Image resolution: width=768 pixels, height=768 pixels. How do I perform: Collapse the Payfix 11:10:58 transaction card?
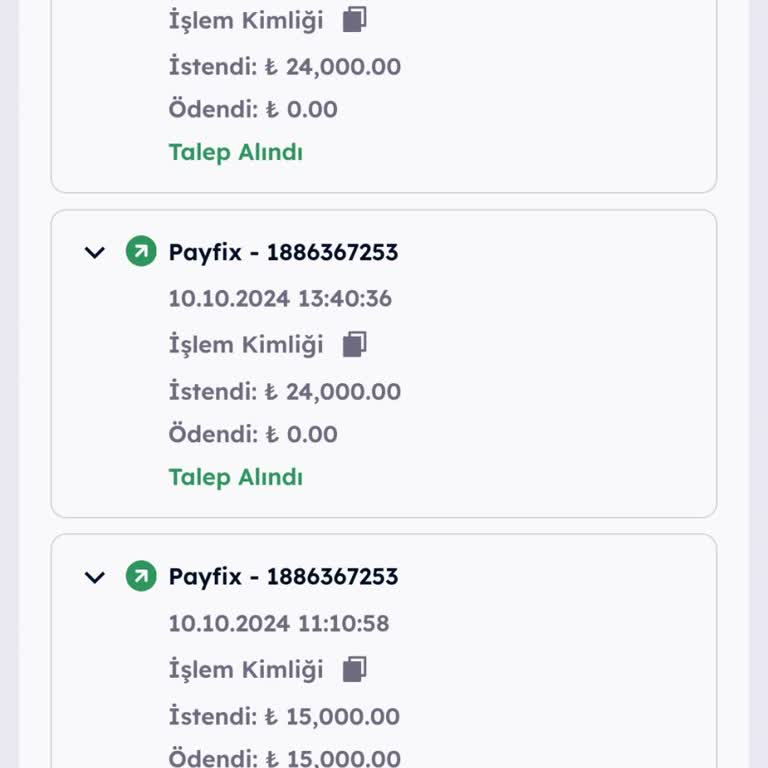click(95, 577)
